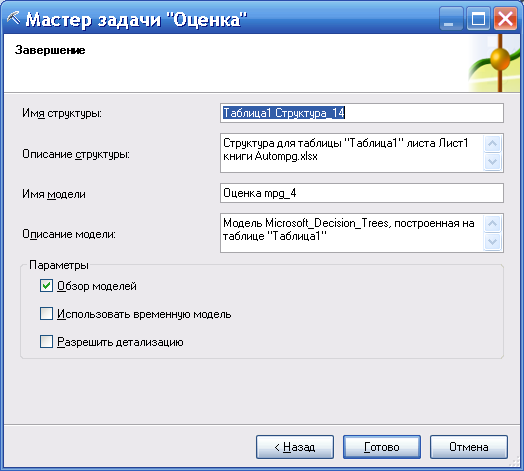Click the pickaxe icon in title bar
Screen dimensions: 524x471
click(x=13, y=18)
